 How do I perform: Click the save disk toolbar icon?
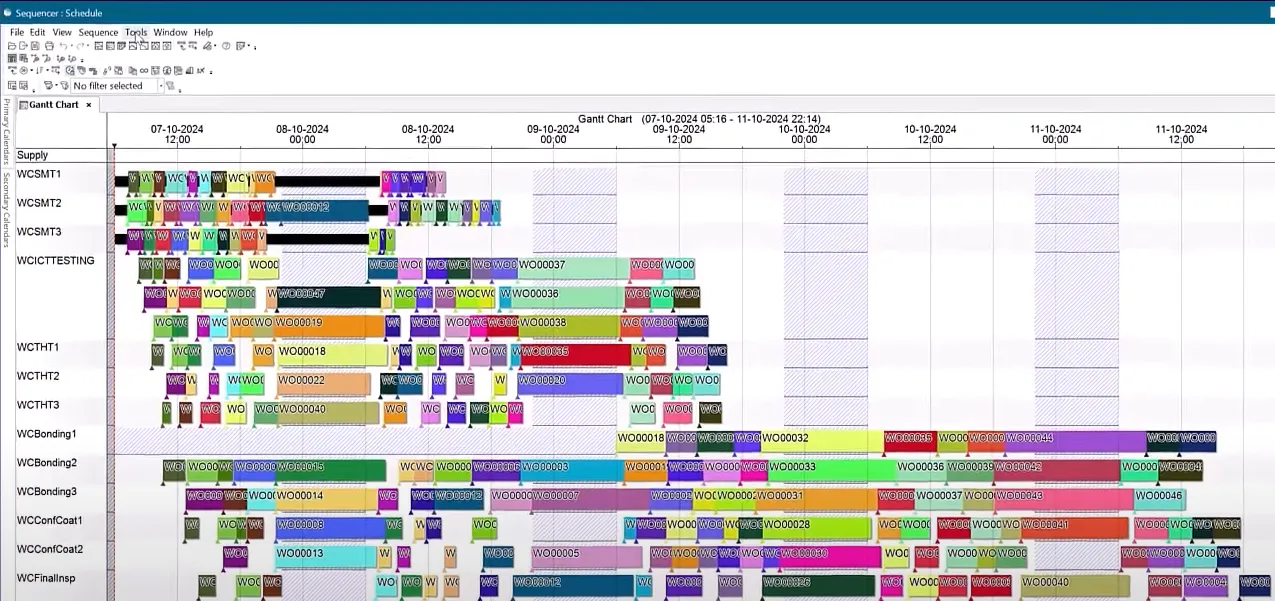(35, 46)
